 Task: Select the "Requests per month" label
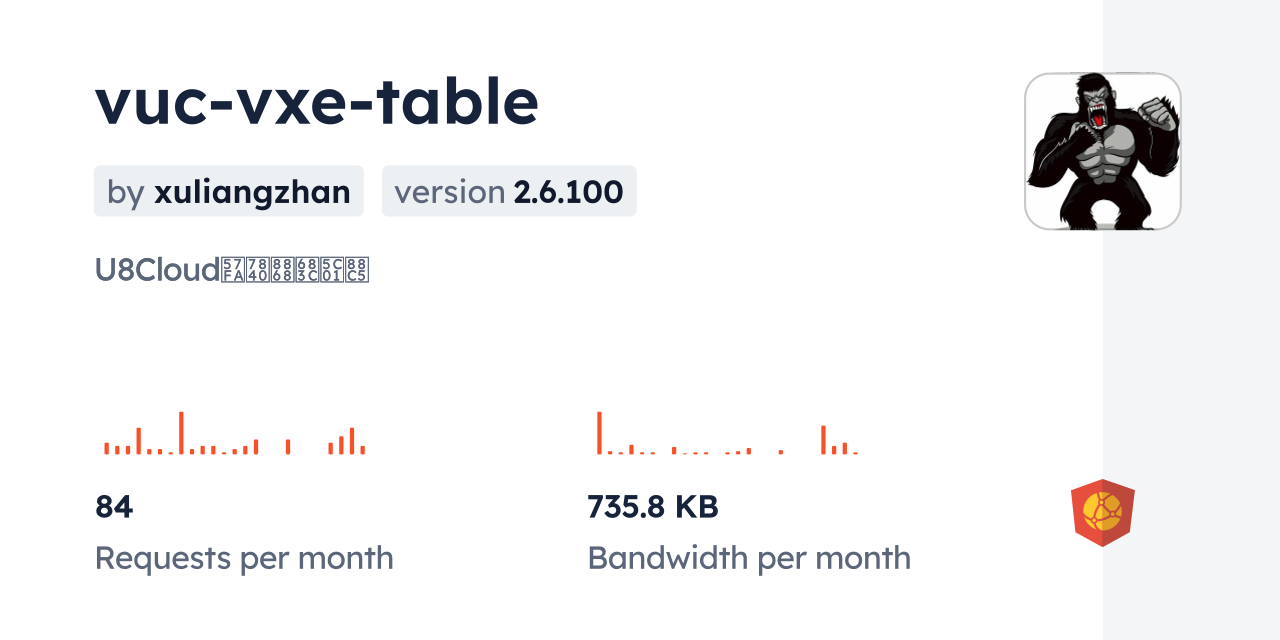[x=244, y=558]
